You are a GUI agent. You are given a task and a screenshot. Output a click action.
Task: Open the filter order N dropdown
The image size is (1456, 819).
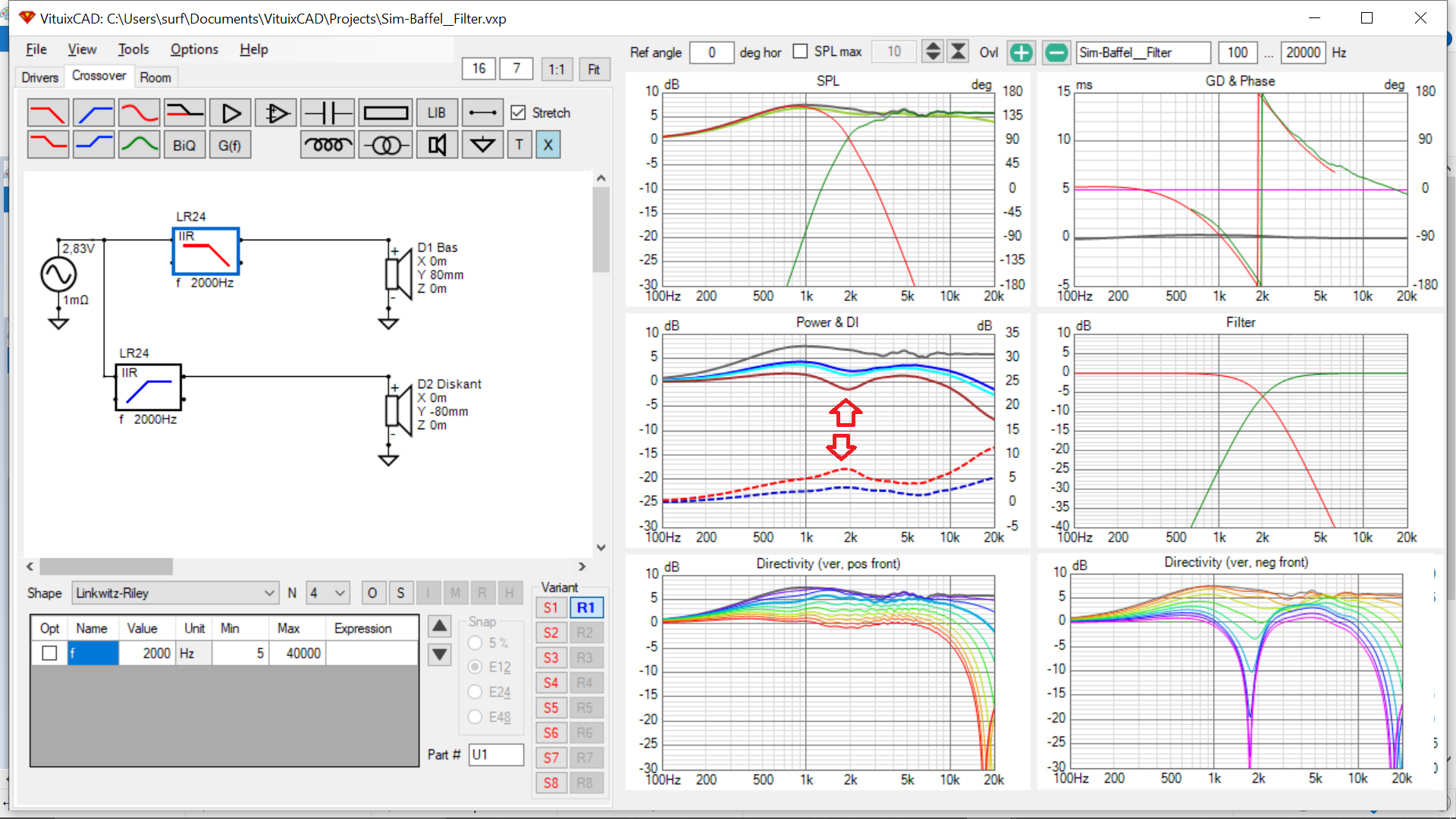coord(328,593)
